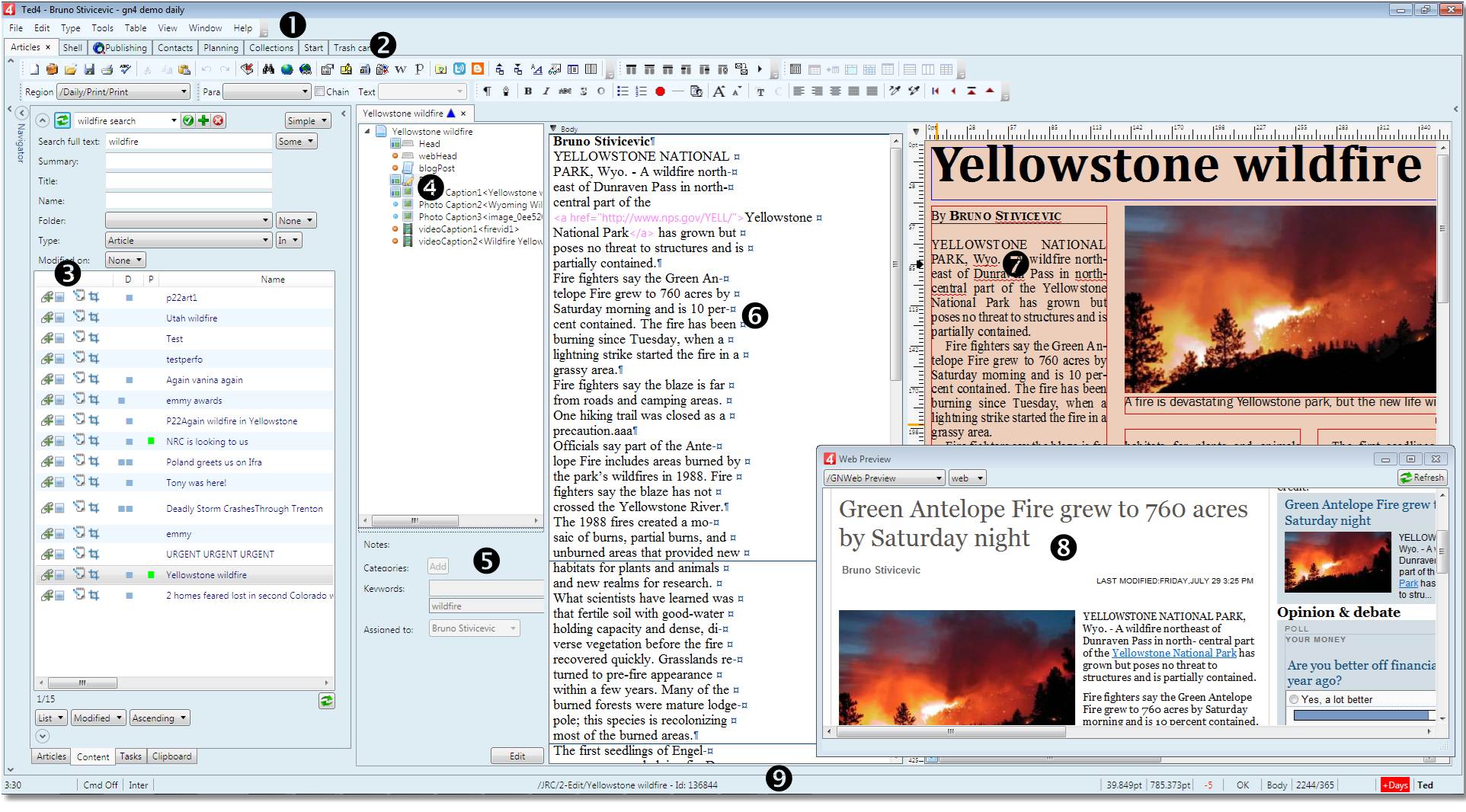This screenshot has width=1466, height=812.
Task: Follow the Yellowstone National Park link in preview
Action: coord(1174,653)
